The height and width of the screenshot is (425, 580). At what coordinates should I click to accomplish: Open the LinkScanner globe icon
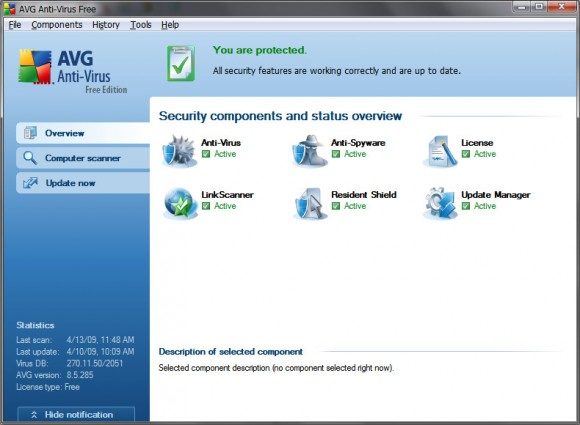point(181,203)
